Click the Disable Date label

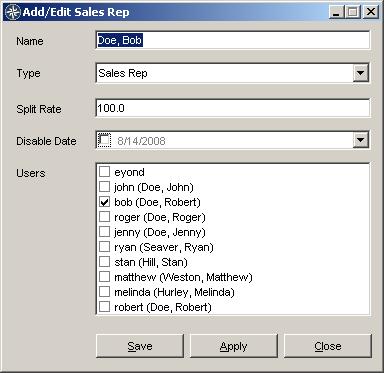[46, 141]
